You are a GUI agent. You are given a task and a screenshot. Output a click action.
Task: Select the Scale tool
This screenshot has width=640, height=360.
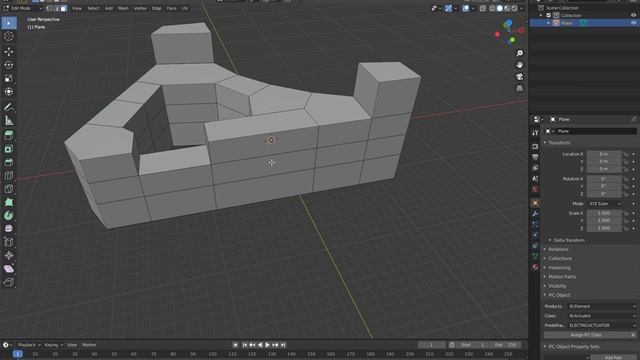(9, 78)
